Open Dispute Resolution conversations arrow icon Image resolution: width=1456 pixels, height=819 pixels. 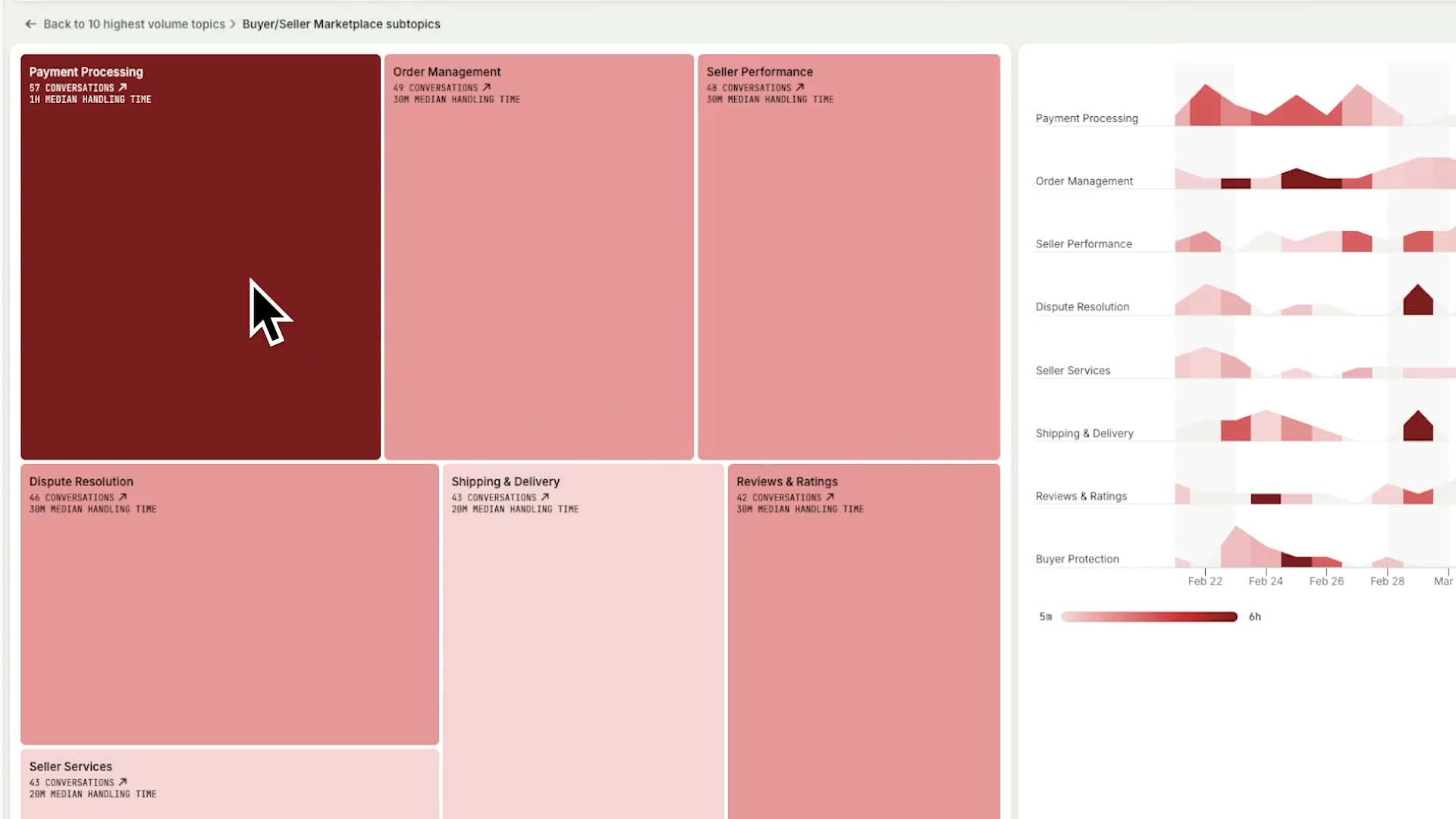(123, 497)
